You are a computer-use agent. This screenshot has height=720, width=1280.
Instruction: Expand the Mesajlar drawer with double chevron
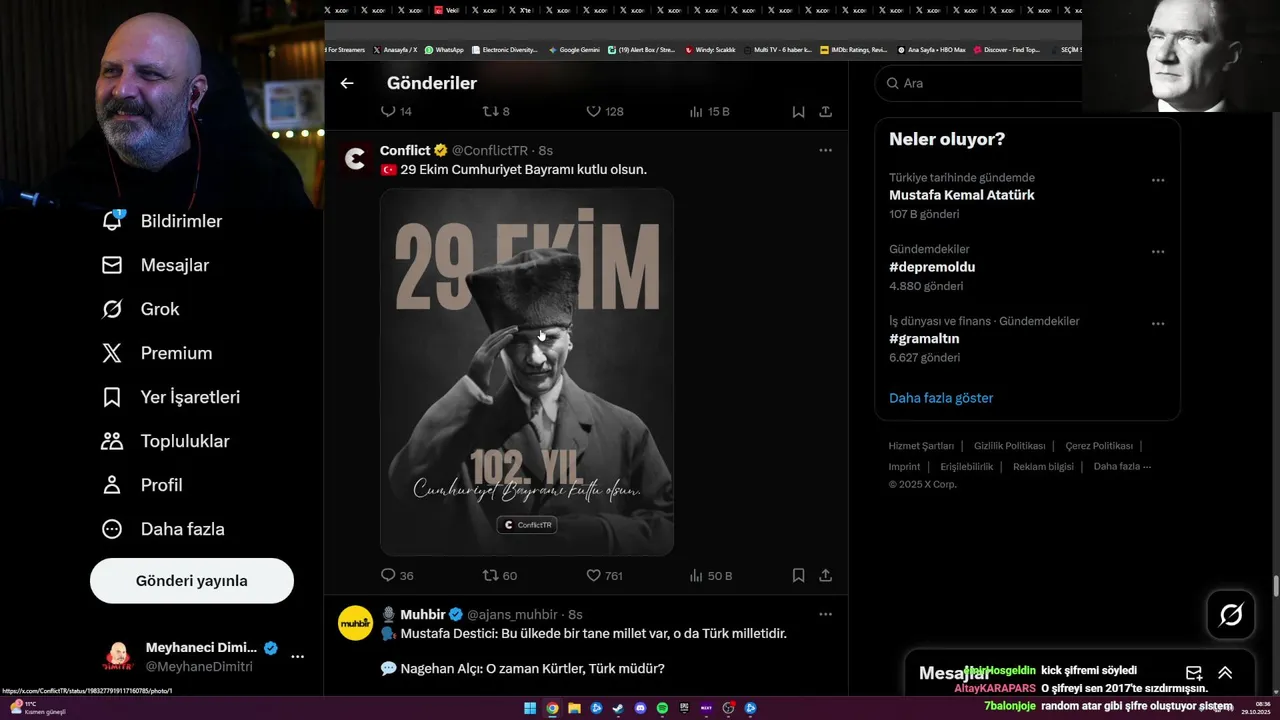pos(1225,673)
